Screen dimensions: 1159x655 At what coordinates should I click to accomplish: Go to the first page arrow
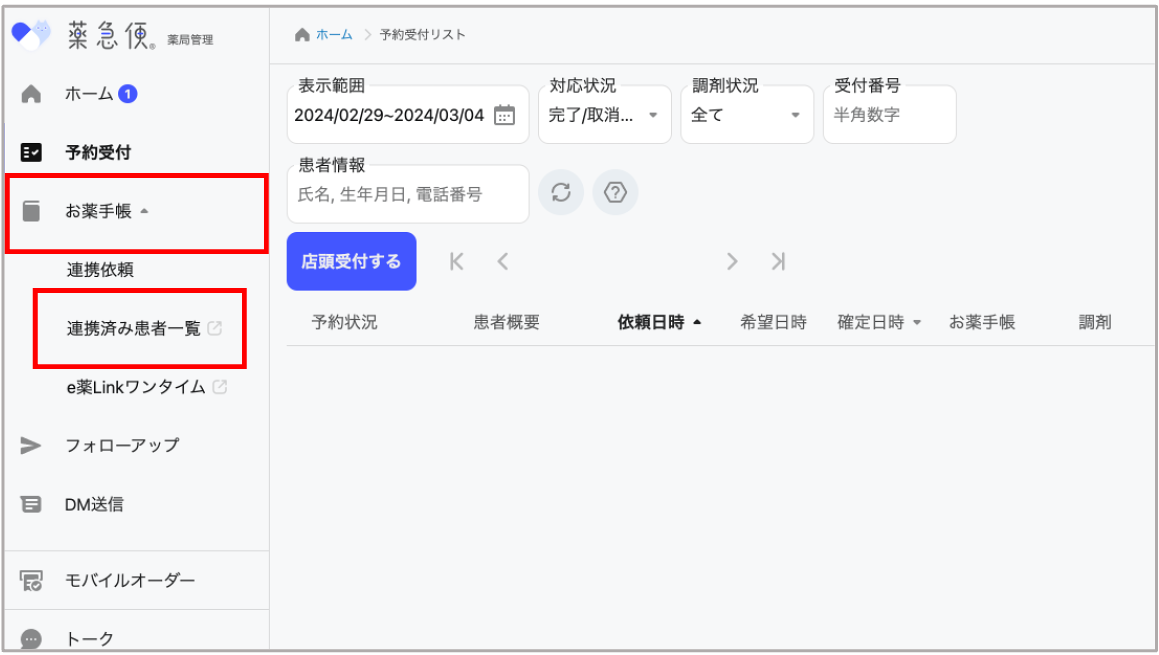point(457,261)
